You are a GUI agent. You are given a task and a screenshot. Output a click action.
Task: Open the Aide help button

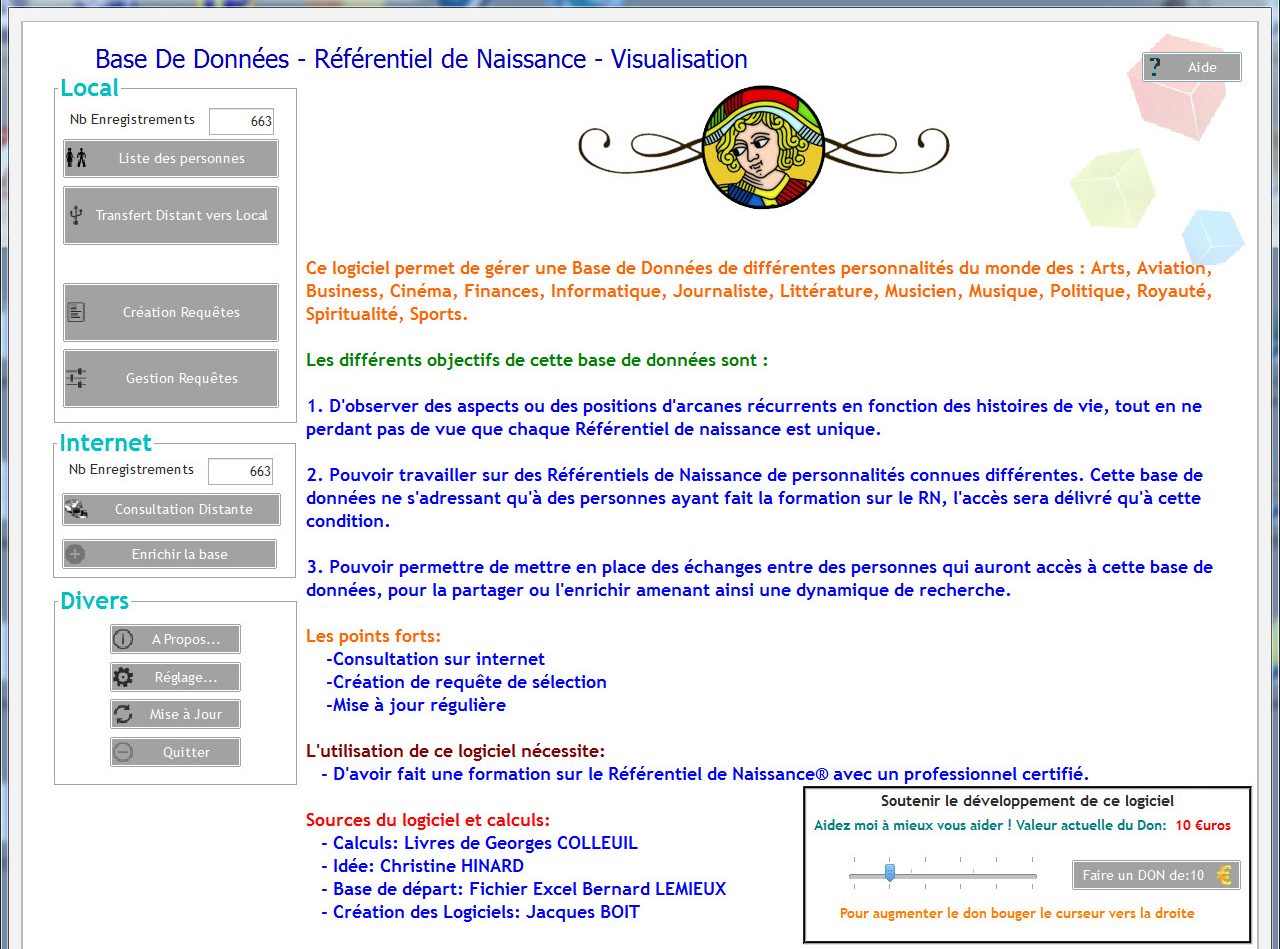pyautogui.click(x=1192, y=67)
